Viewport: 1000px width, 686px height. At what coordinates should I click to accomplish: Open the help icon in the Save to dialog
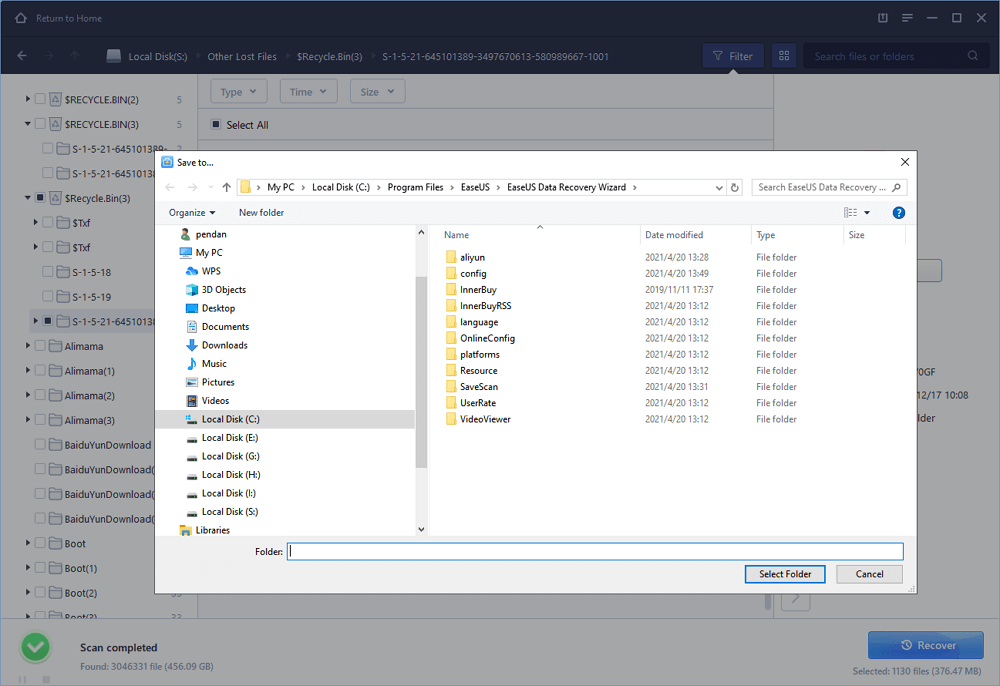click(x=899, y=213)
